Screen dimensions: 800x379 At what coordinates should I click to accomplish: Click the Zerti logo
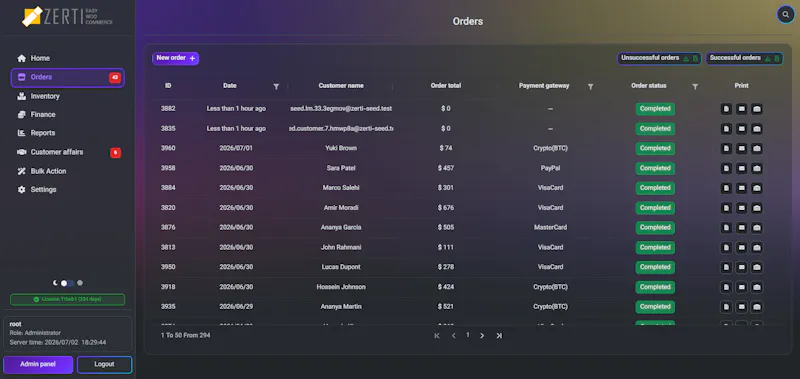(x=67, y=16)
